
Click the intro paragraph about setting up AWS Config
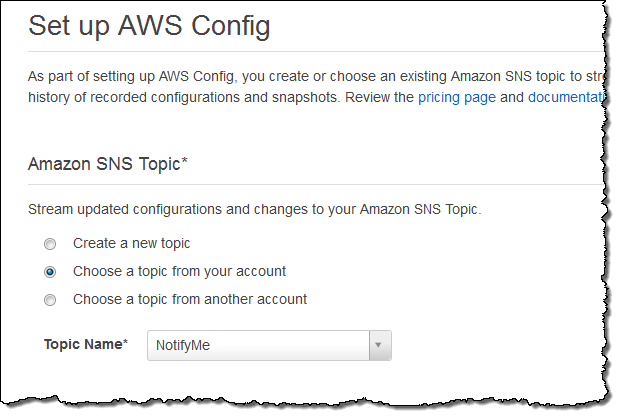click(x=300, y=76)
